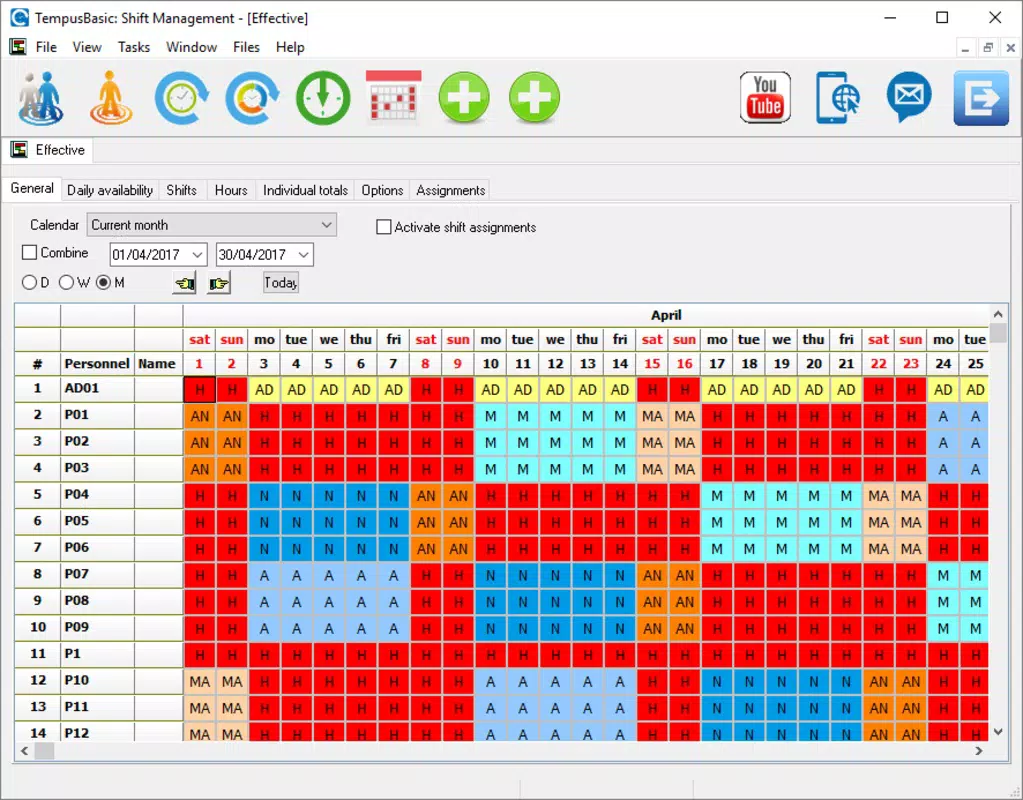Click P09's A cell on day 5
The width and height of the screenshot is (1023, 800).
tap(329, 629)
